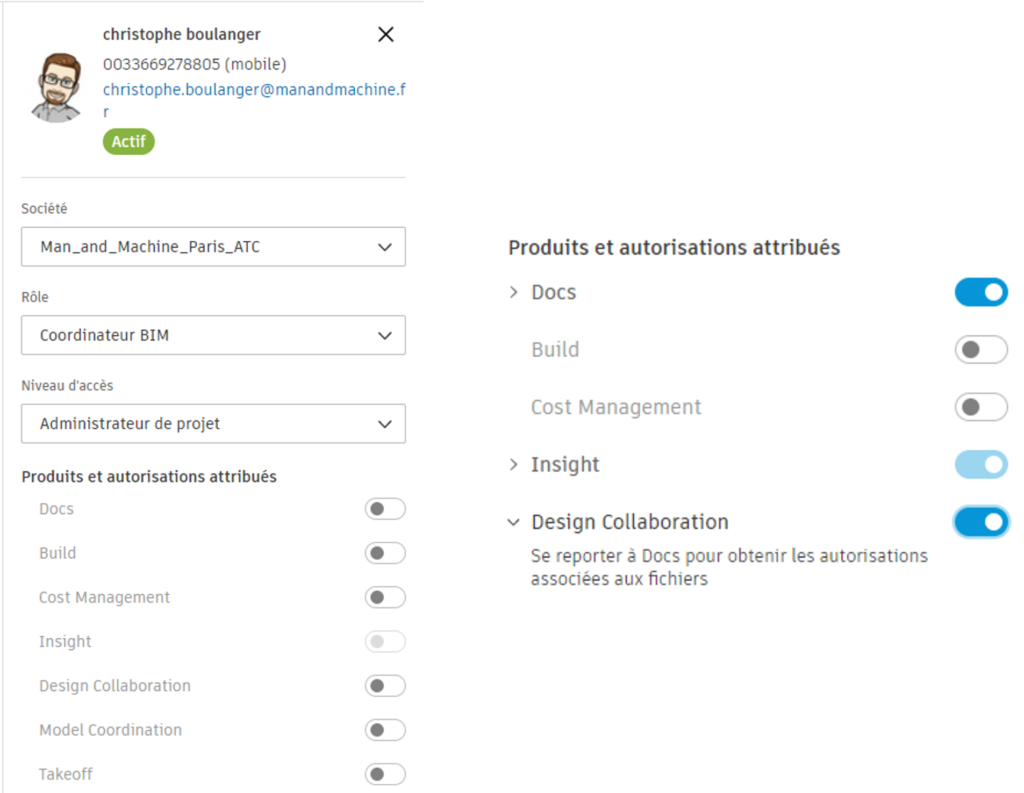The width and height of the screenshot is (1024, 793).
Task: Collapse the Design Collaboration section chevron
Action: (x=514, y=522)
